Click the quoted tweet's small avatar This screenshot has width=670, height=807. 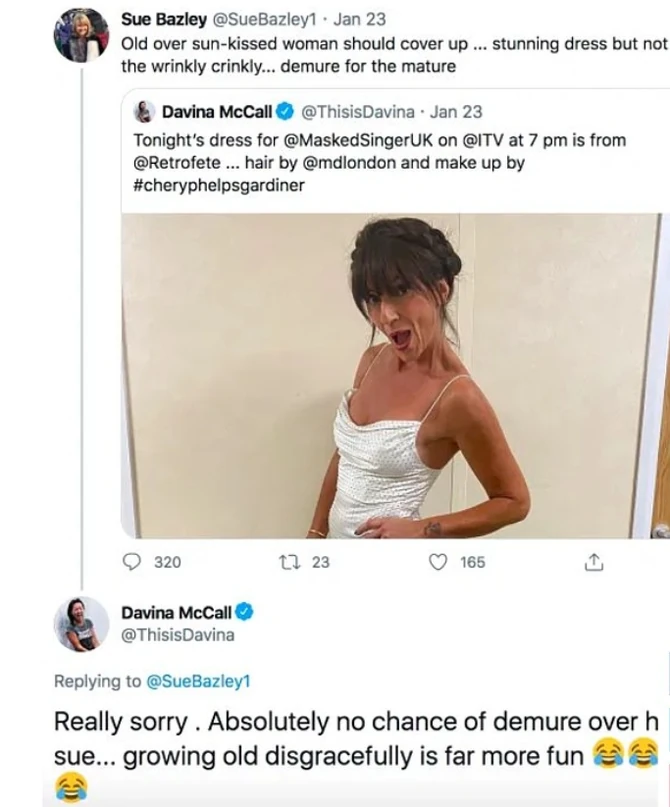[143, 112]
